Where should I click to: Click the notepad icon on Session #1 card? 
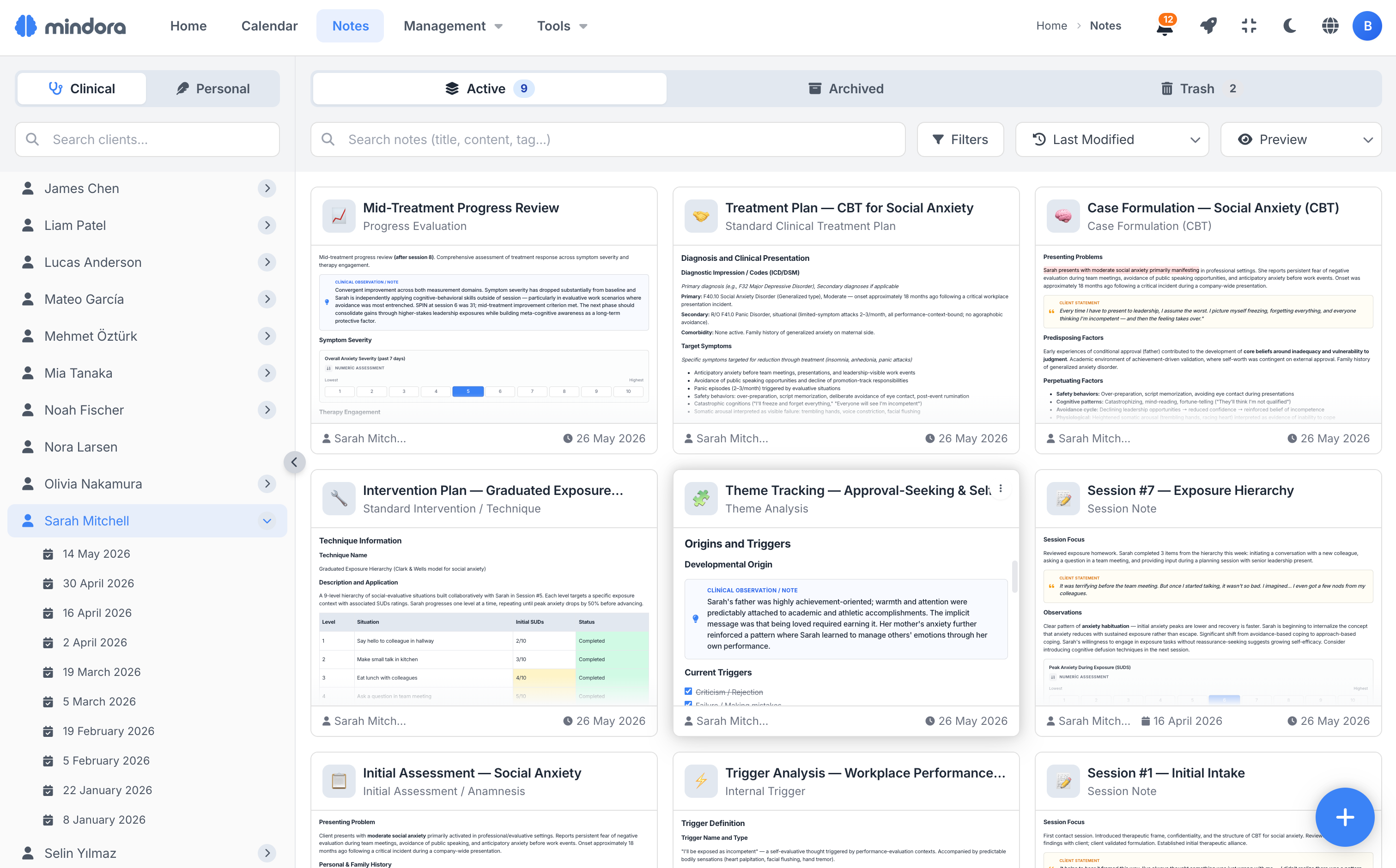[1063, 781]
